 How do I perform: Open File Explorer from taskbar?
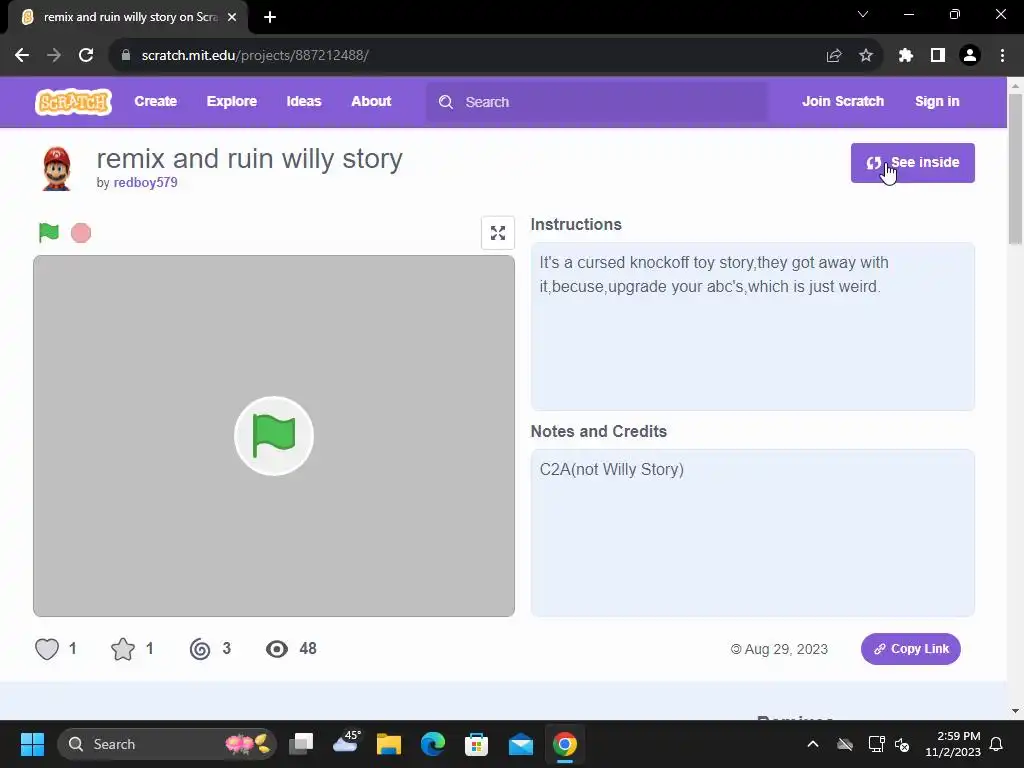click(389, 744)
